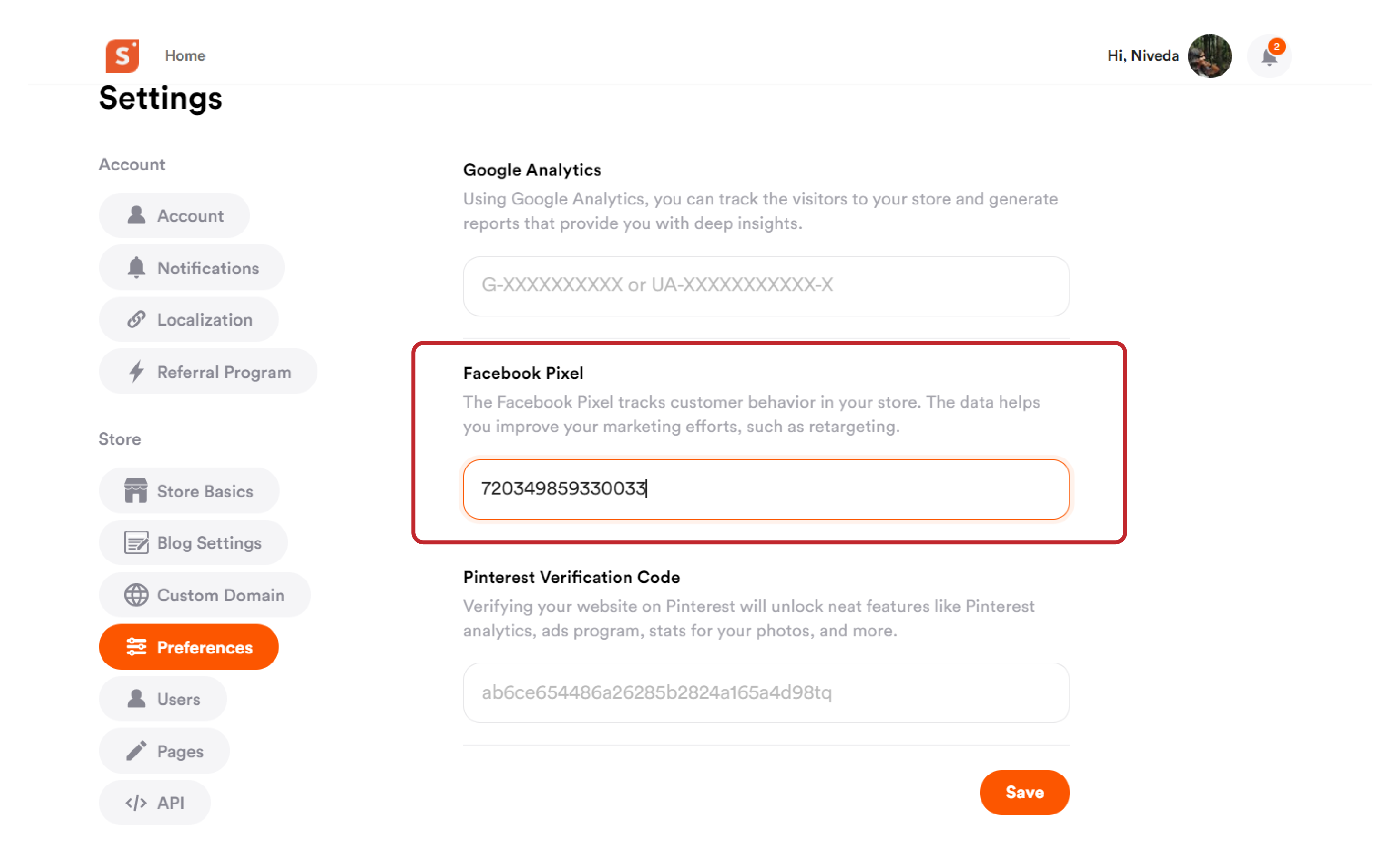Click the API code brackets icon

(136, 803)
